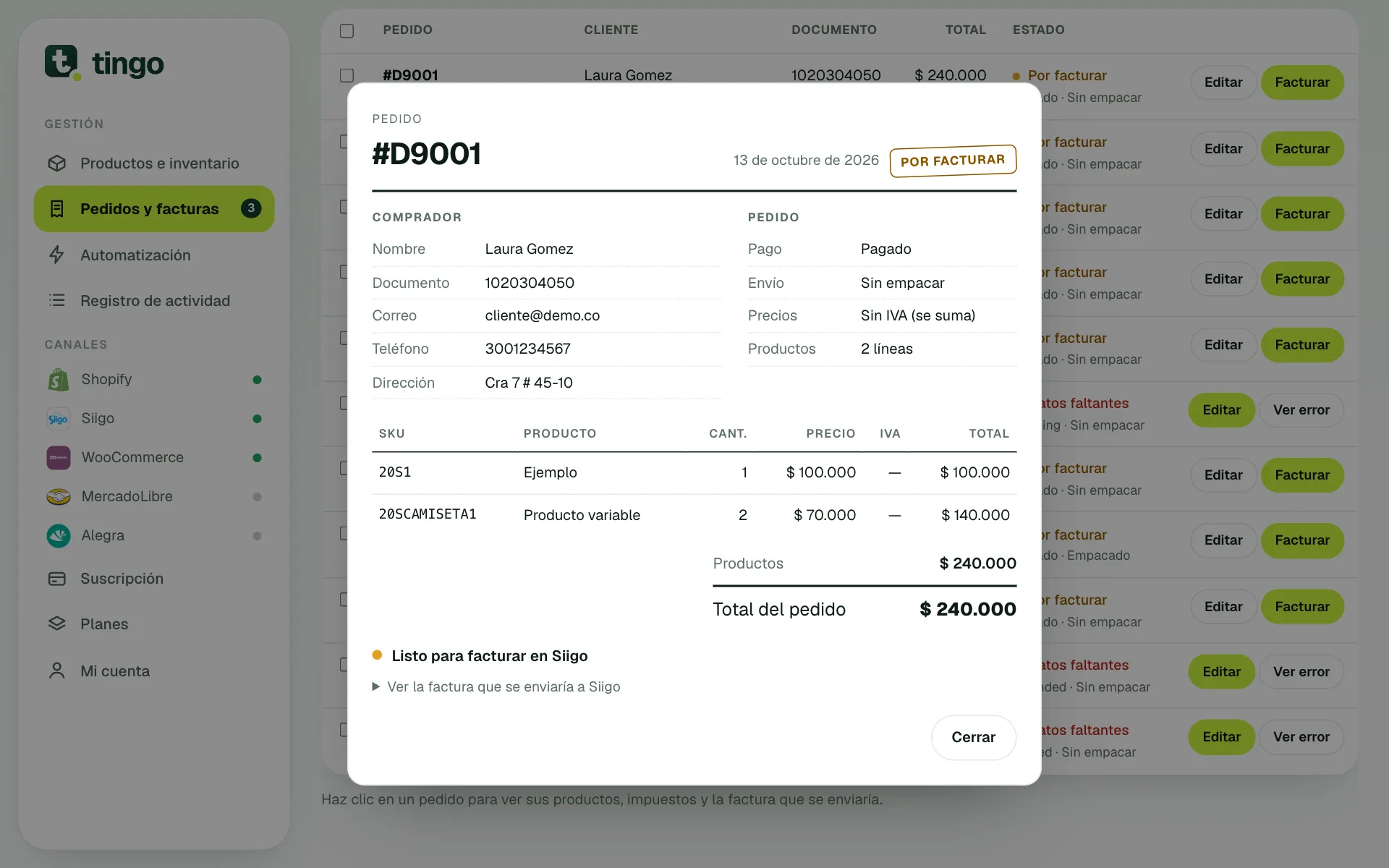Open Registro de actividad list icon
The width and height of the screenshot is (1389, 868).
(57, 300)
